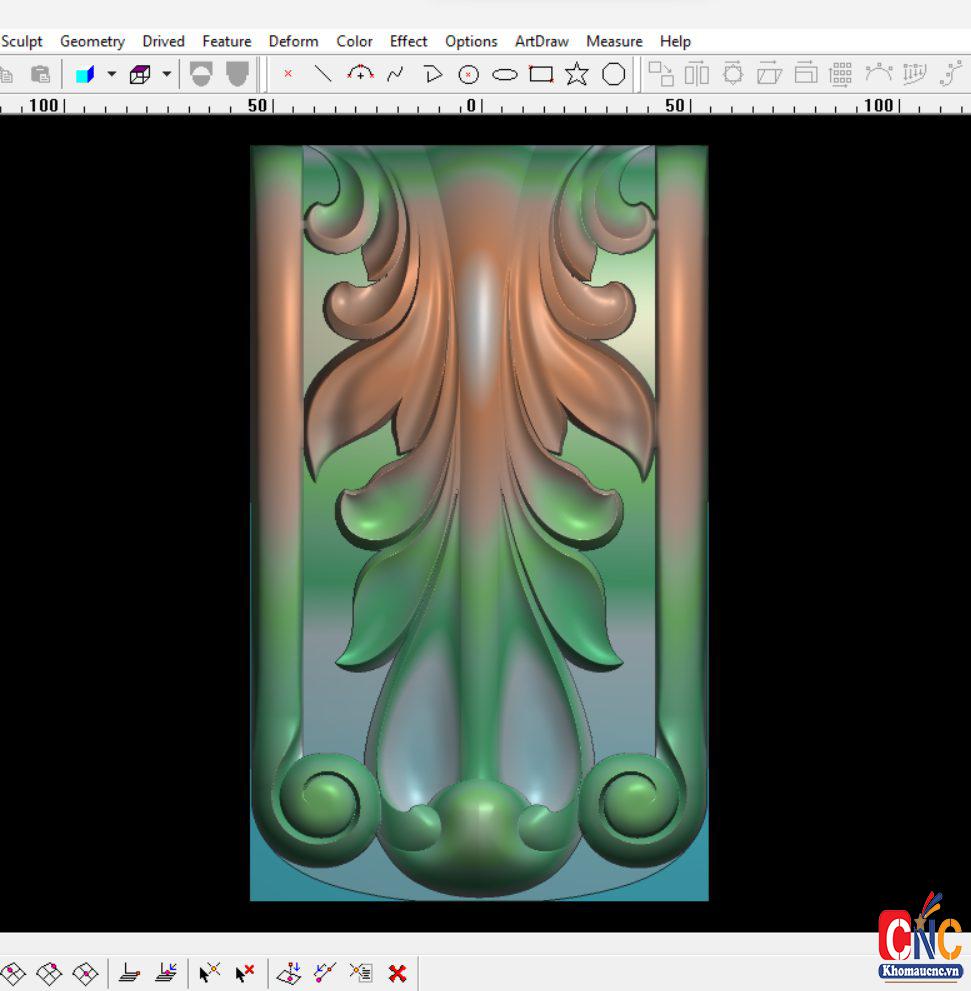This screenshot has width=971, height=991.
Task: Toggle the light gray shield display mode
Action: point(201,75)
